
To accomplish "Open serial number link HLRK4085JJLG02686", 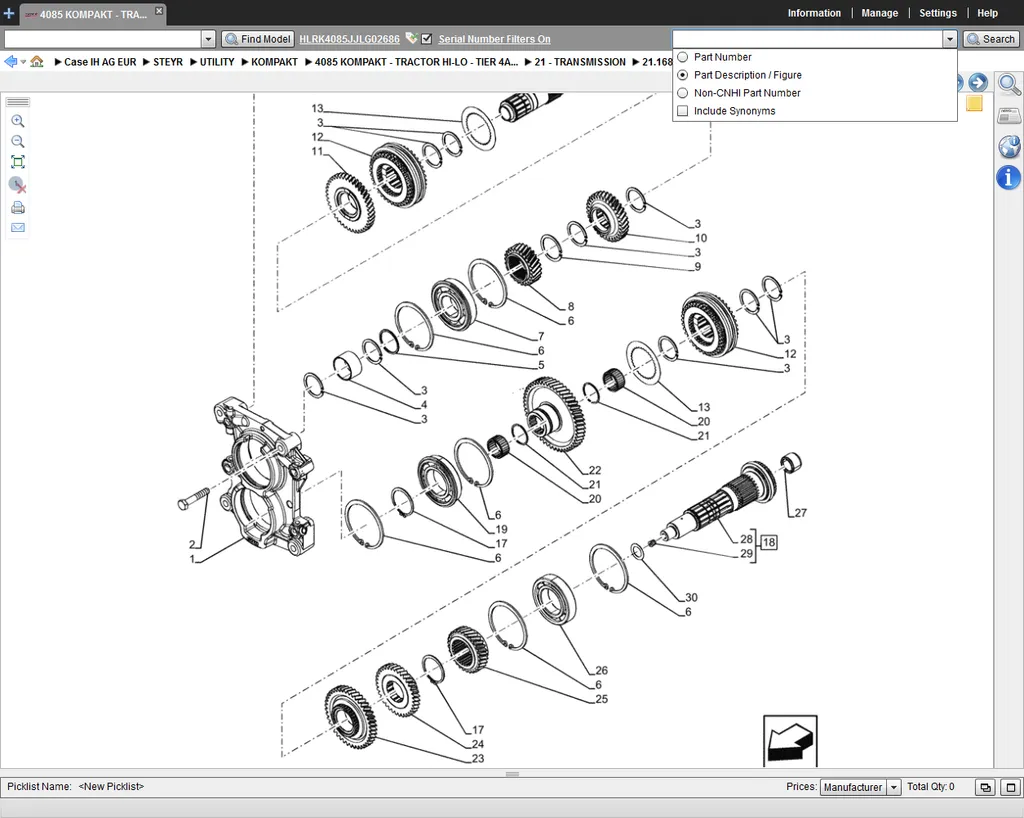I will [x=349, y=39].
